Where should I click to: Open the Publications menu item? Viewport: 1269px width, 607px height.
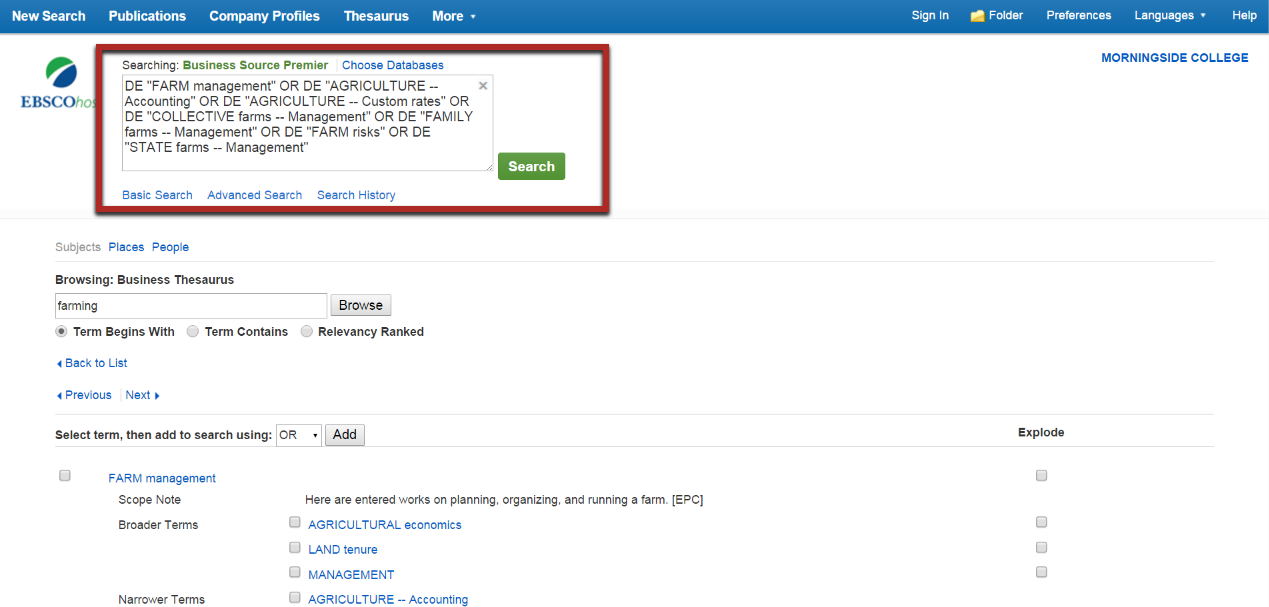147,16
